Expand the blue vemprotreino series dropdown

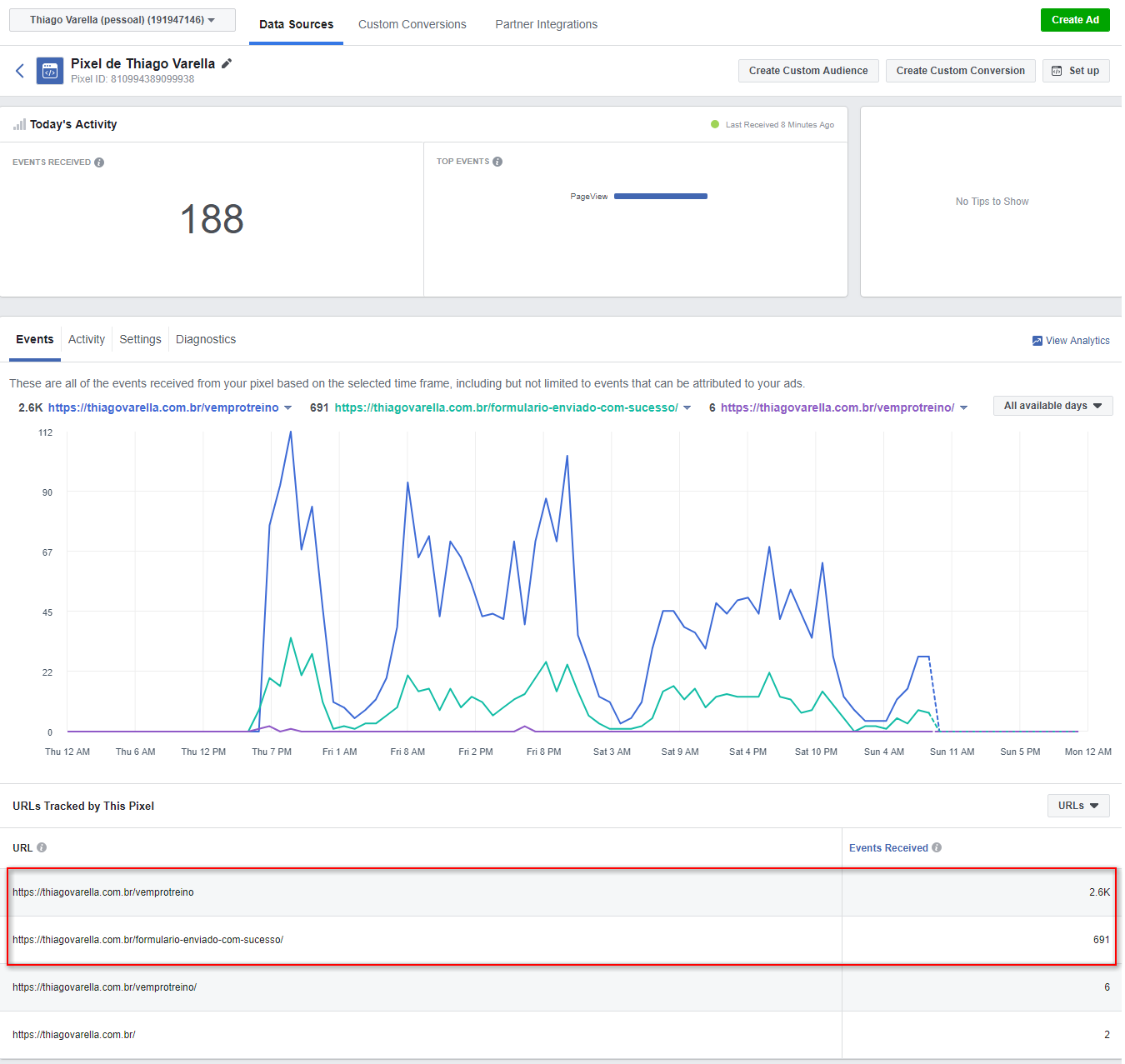(x=288, y=407)
